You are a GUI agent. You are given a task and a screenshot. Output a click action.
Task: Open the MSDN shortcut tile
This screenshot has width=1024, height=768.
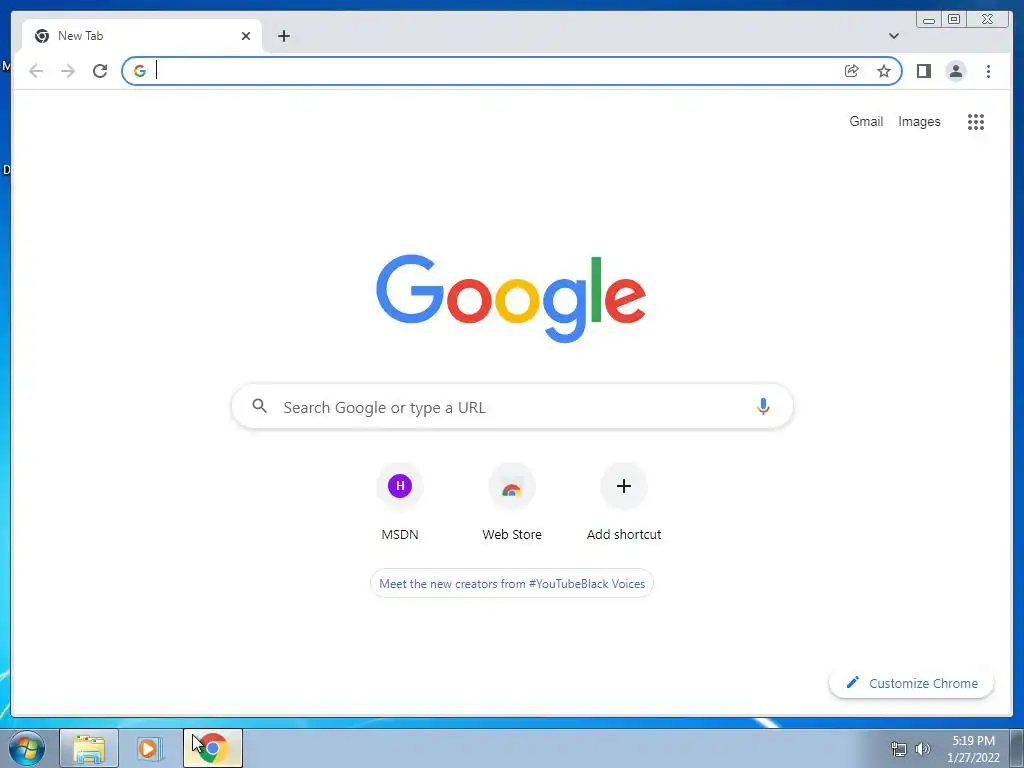click(400, 502)
